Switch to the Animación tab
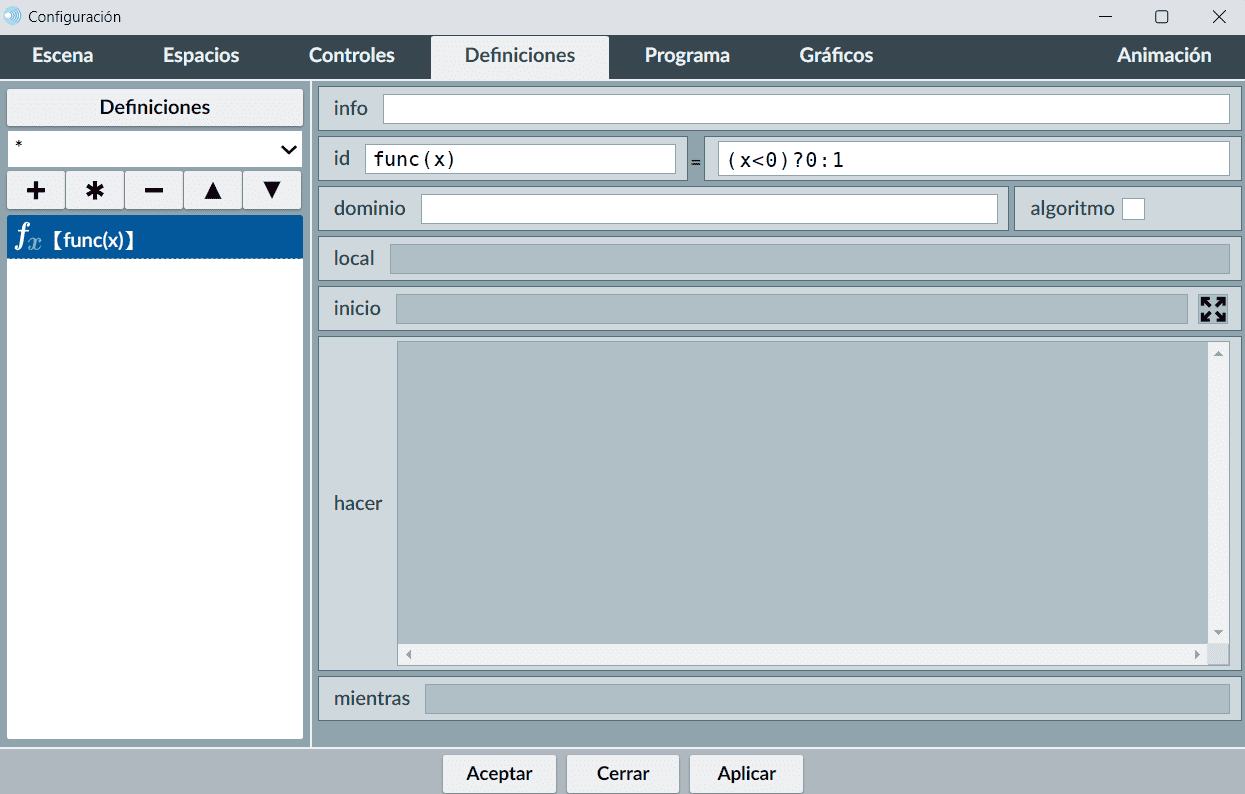The height and width of the screenshot is (794, 1245). click(1164, 56)
